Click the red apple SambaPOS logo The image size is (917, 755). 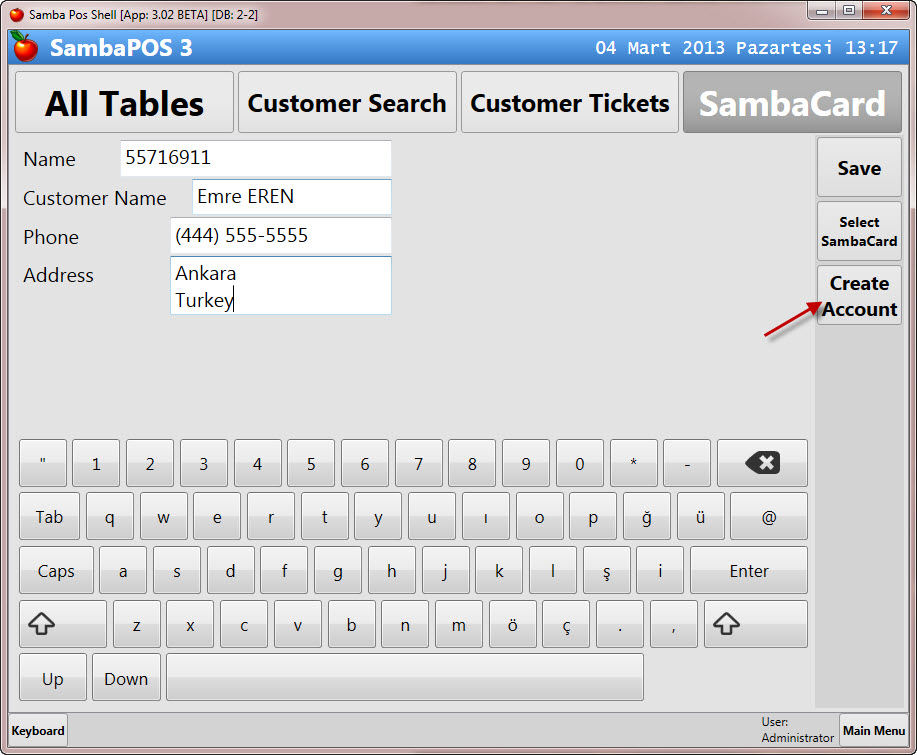click(25, 47)
